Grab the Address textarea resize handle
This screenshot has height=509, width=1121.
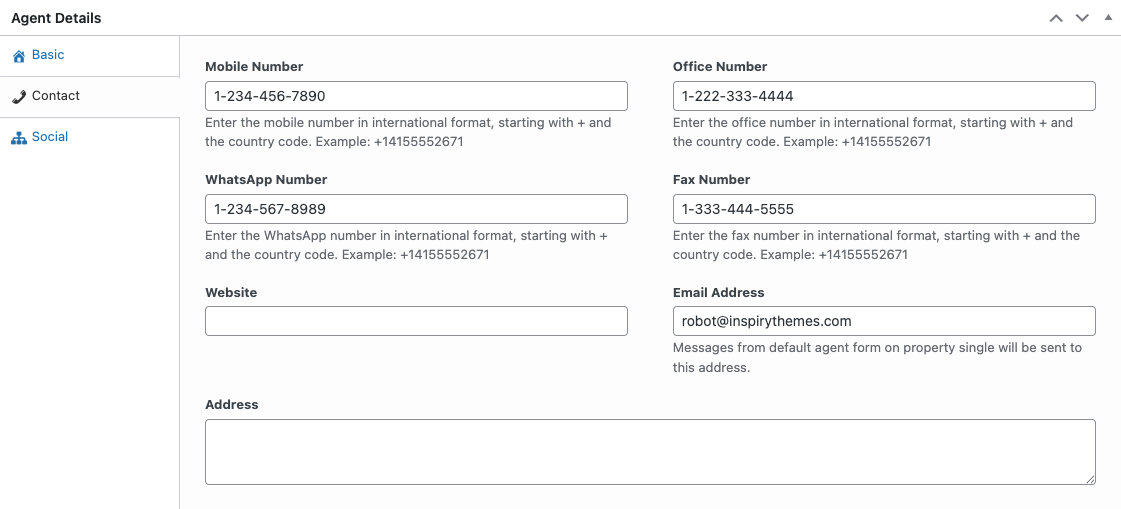1090,479
